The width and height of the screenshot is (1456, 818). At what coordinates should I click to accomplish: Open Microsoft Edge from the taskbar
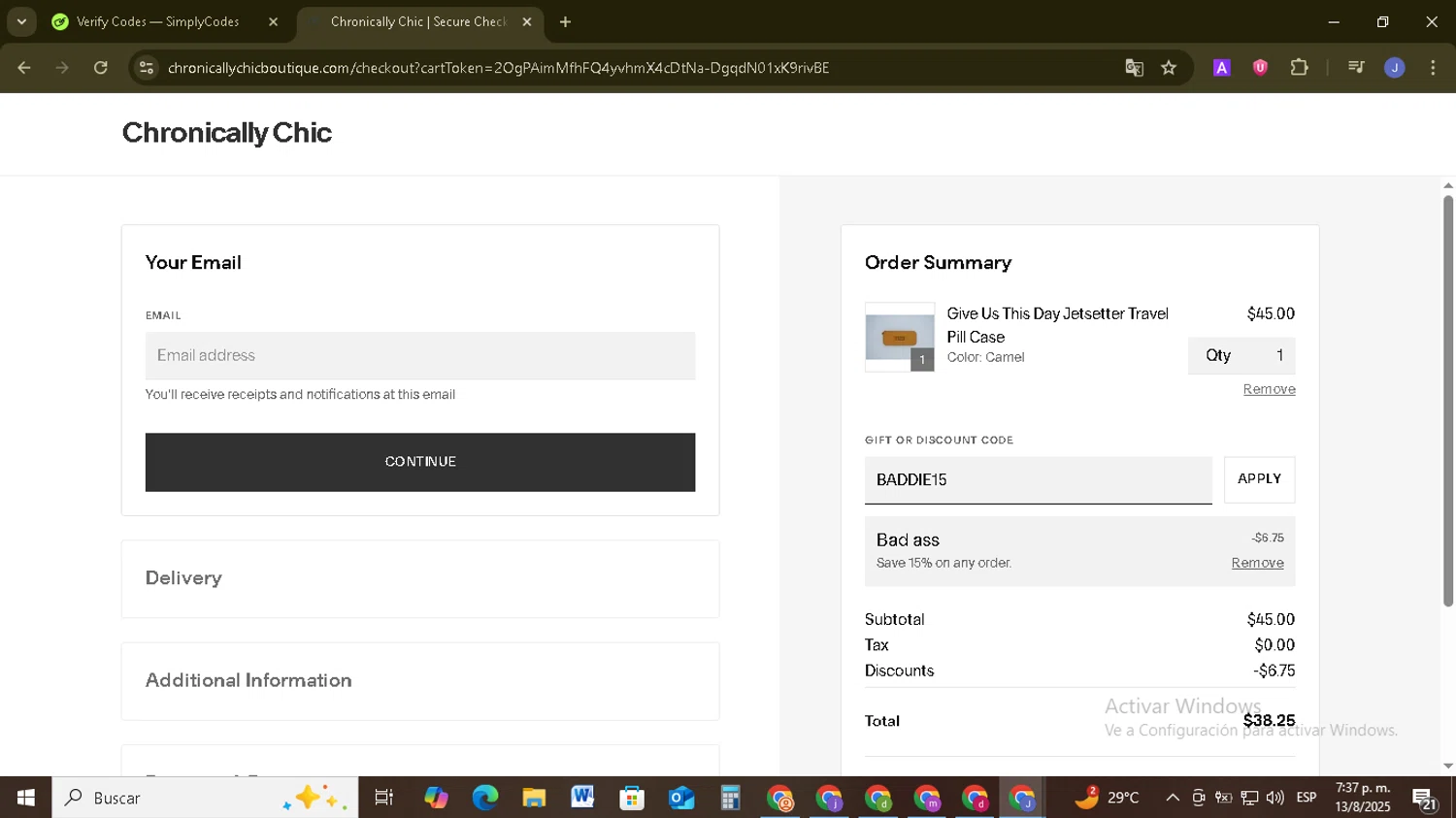pos(484,798)
